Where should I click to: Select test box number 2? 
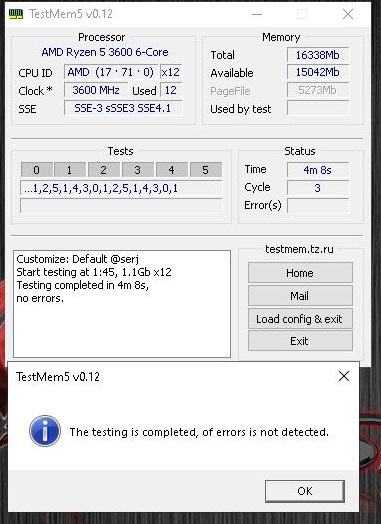[104, 170]
